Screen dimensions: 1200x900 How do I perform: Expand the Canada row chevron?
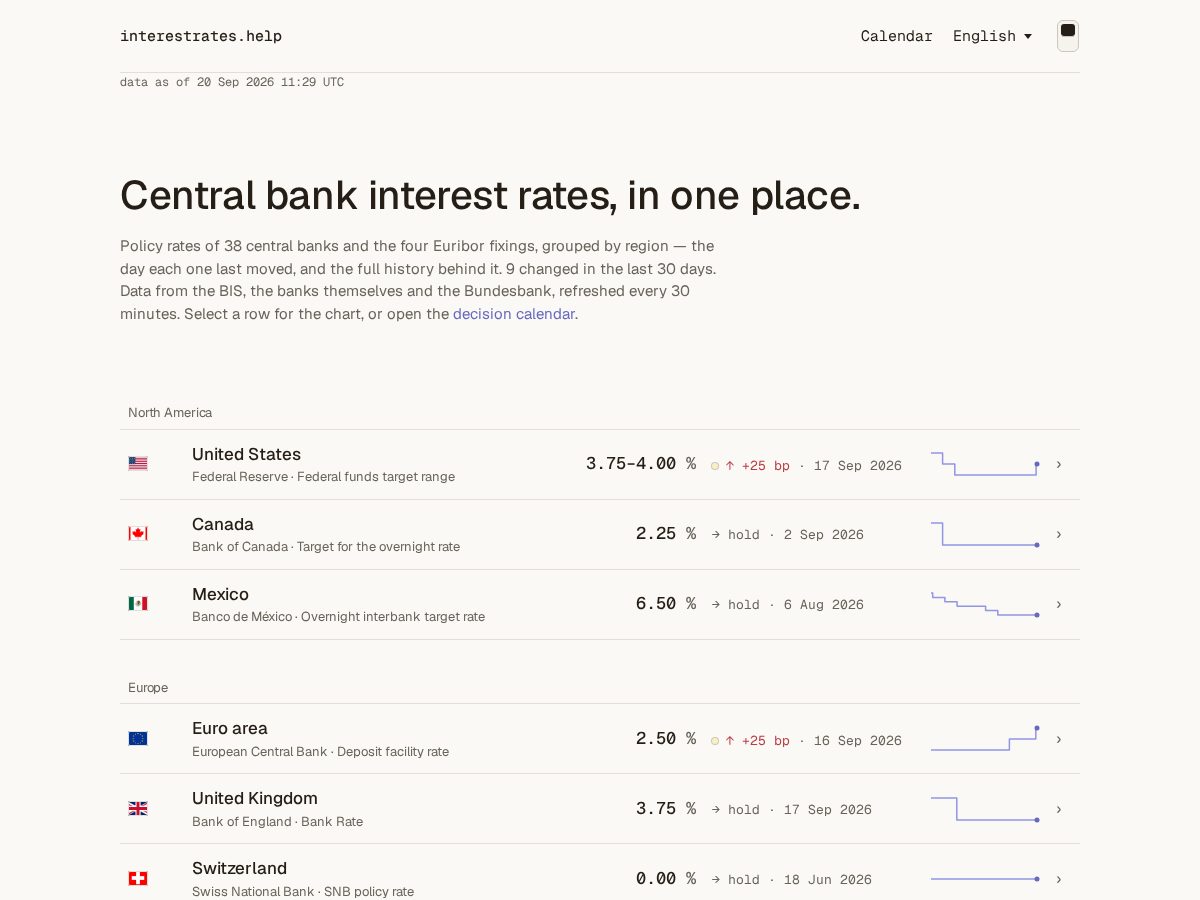1059,535
